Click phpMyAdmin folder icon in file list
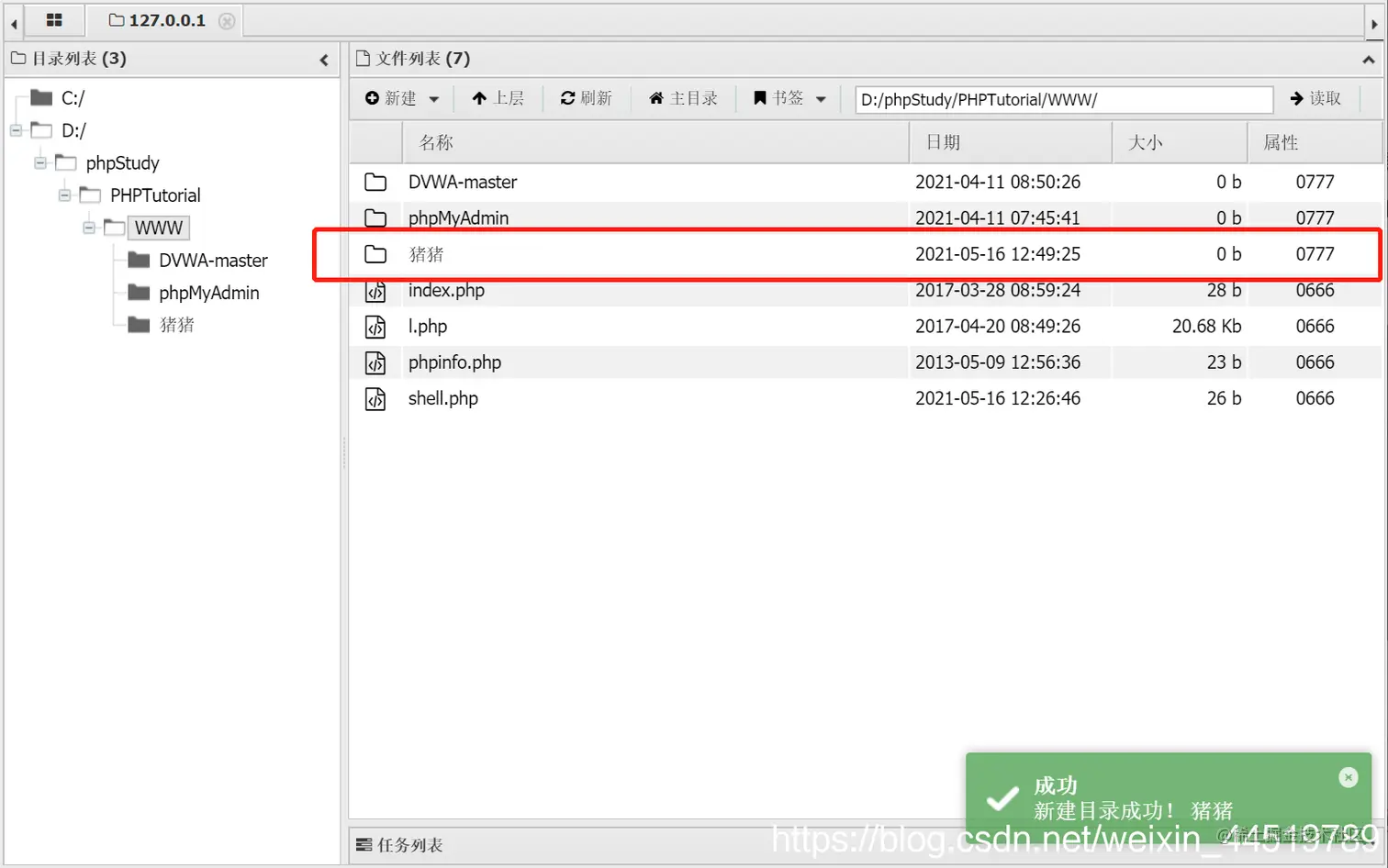The height and width of the screenshot is (868, 1388). click(375, 217)
